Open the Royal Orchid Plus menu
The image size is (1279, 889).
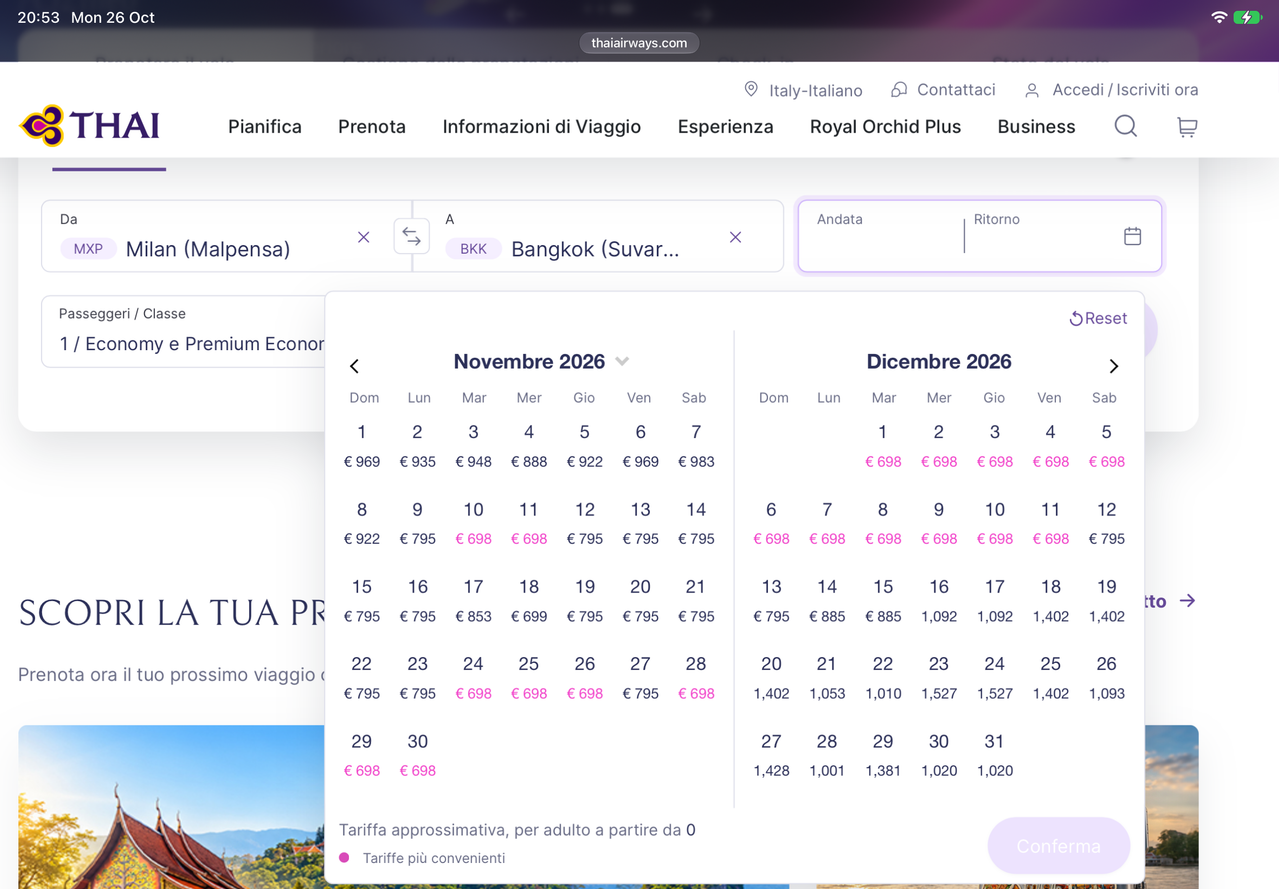pos(885,127)
